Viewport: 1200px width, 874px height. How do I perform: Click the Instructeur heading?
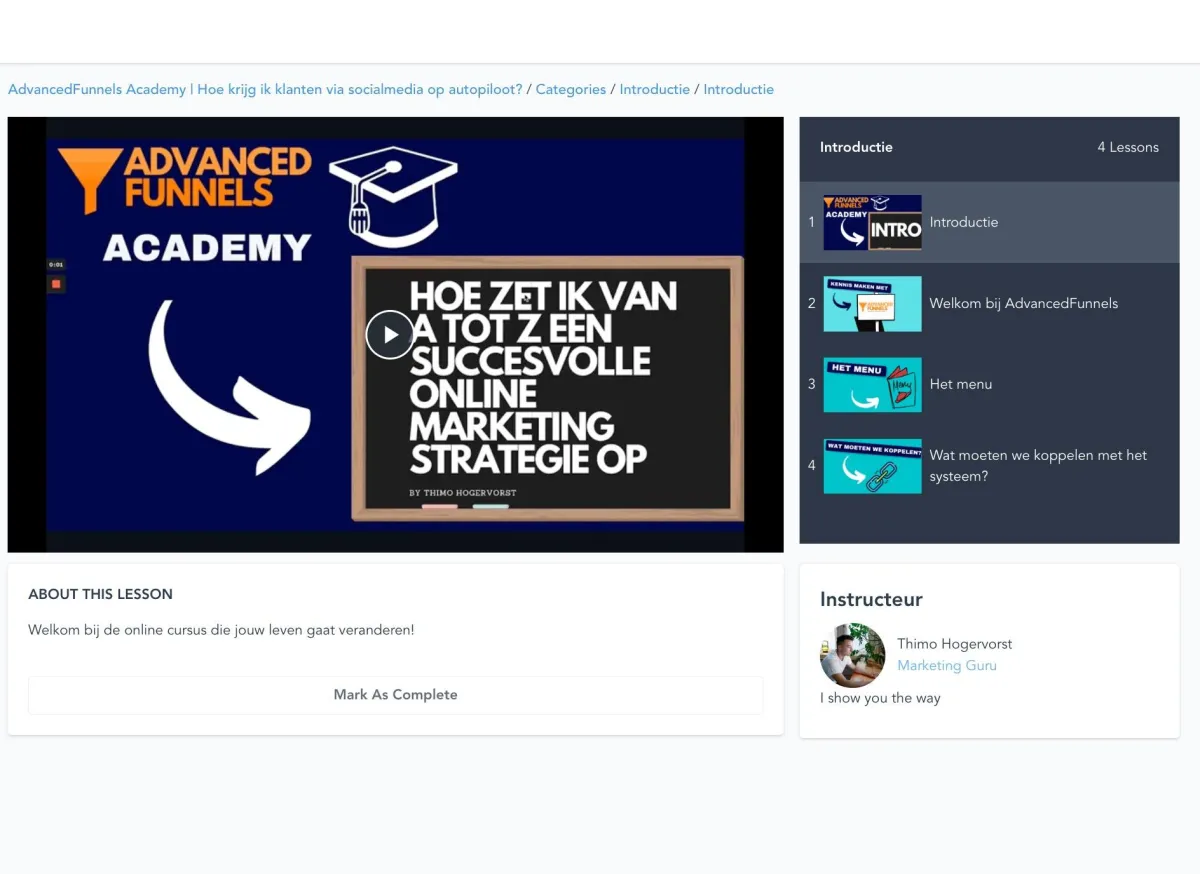pyautogui.click(x=871, y=599)
